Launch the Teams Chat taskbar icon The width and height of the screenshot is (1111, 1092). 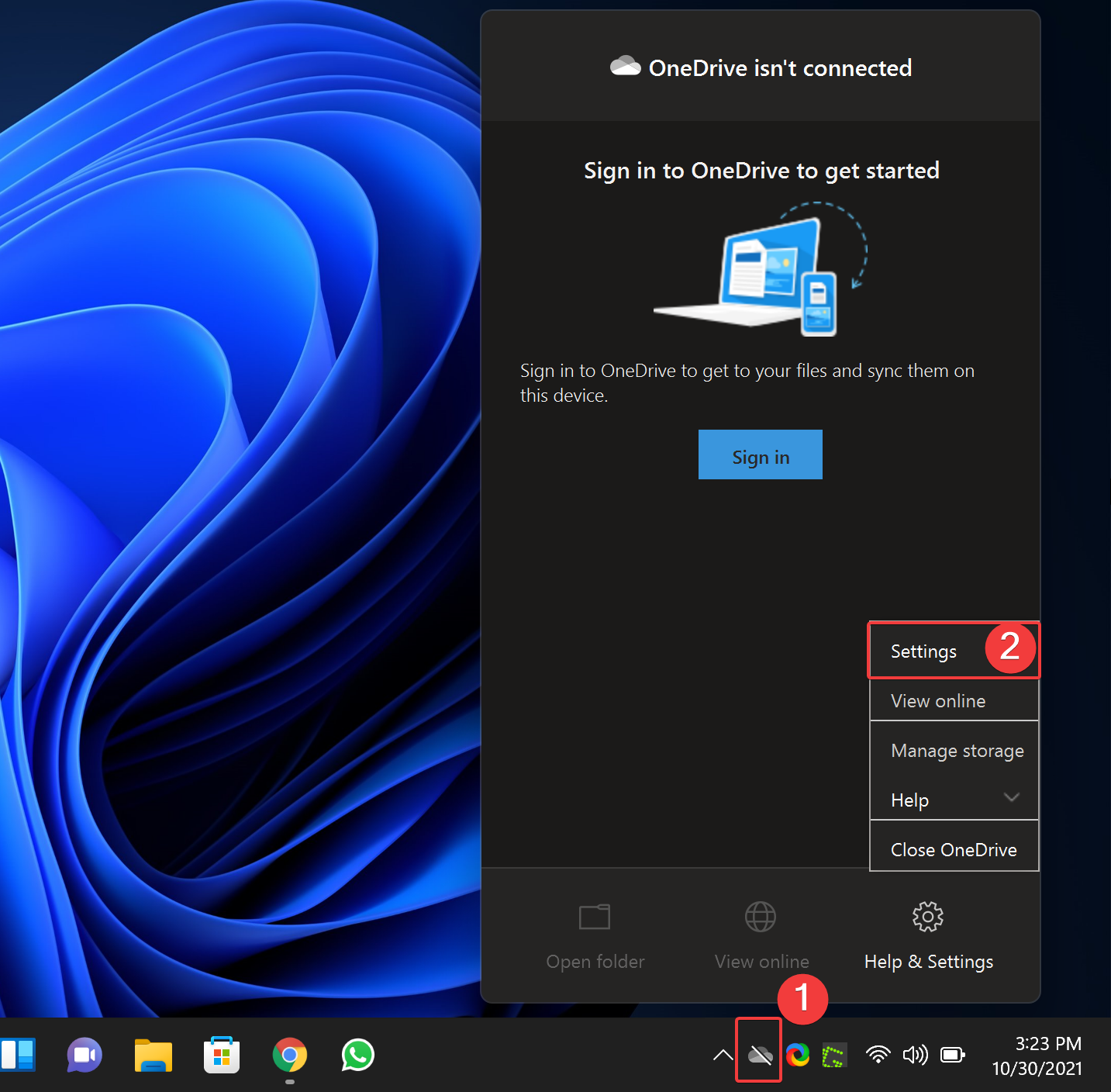pyautogui.click(x=85, y=1056)
